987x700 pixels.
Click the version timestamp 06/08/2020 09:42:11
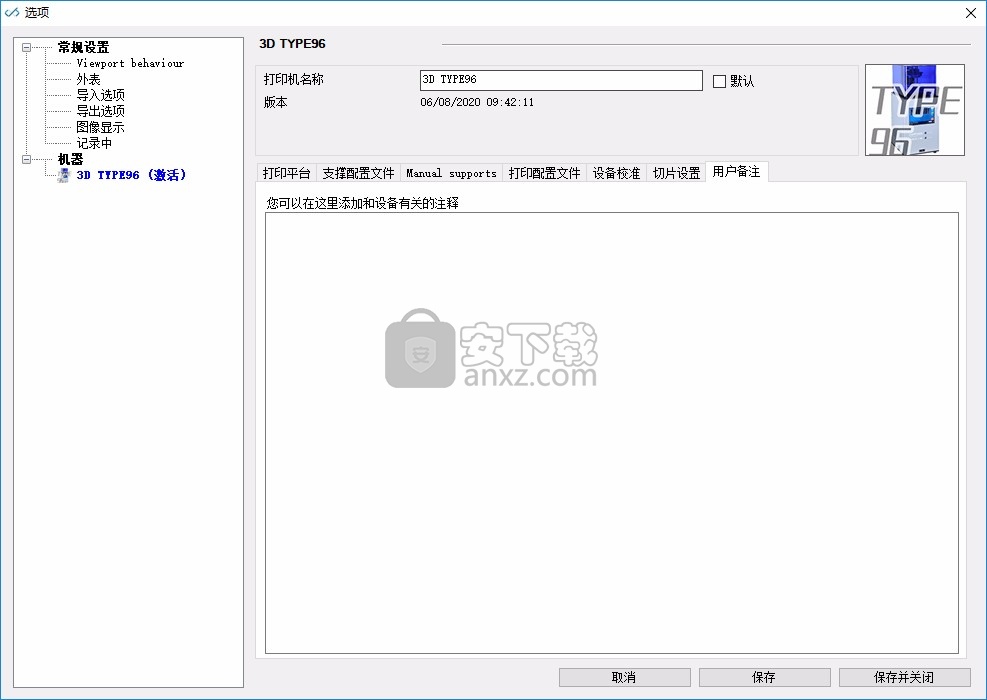pyautogui.click(x=477, y=102)
